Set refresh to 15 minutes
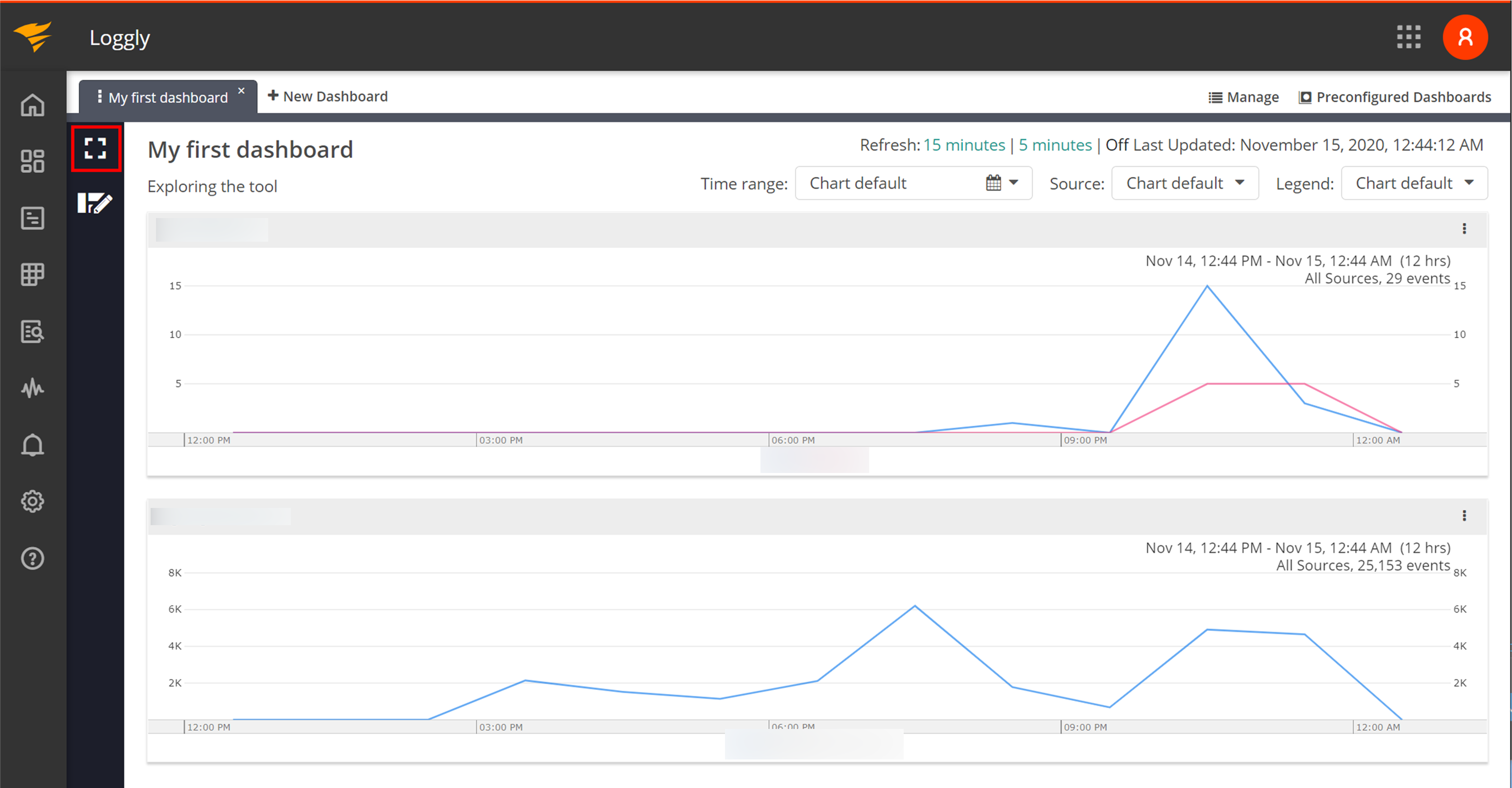The height and width of the screenshot is (788, 1512). (x=964, y=145)
